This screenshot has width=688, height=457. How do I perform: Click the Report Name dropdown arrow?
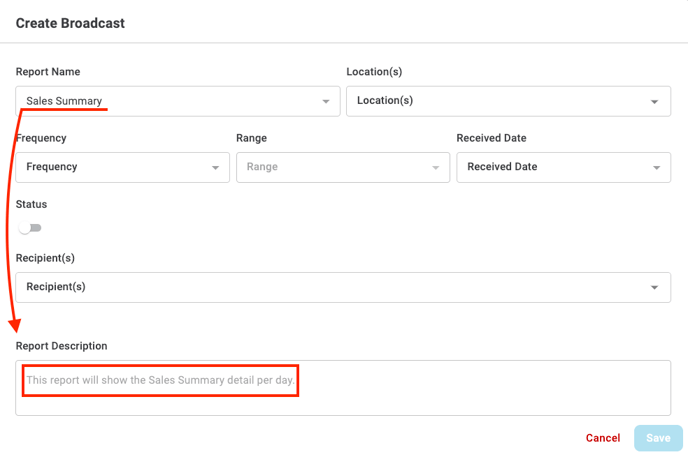(x=326, y=102)
